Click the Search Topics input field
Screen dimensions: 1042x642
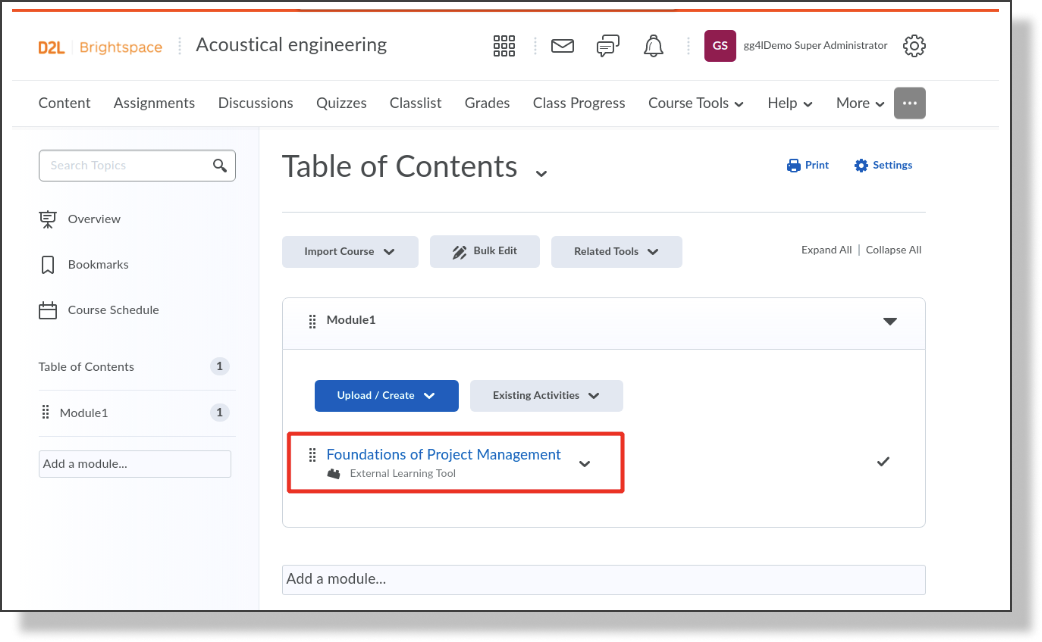click(x=130, y=165)
